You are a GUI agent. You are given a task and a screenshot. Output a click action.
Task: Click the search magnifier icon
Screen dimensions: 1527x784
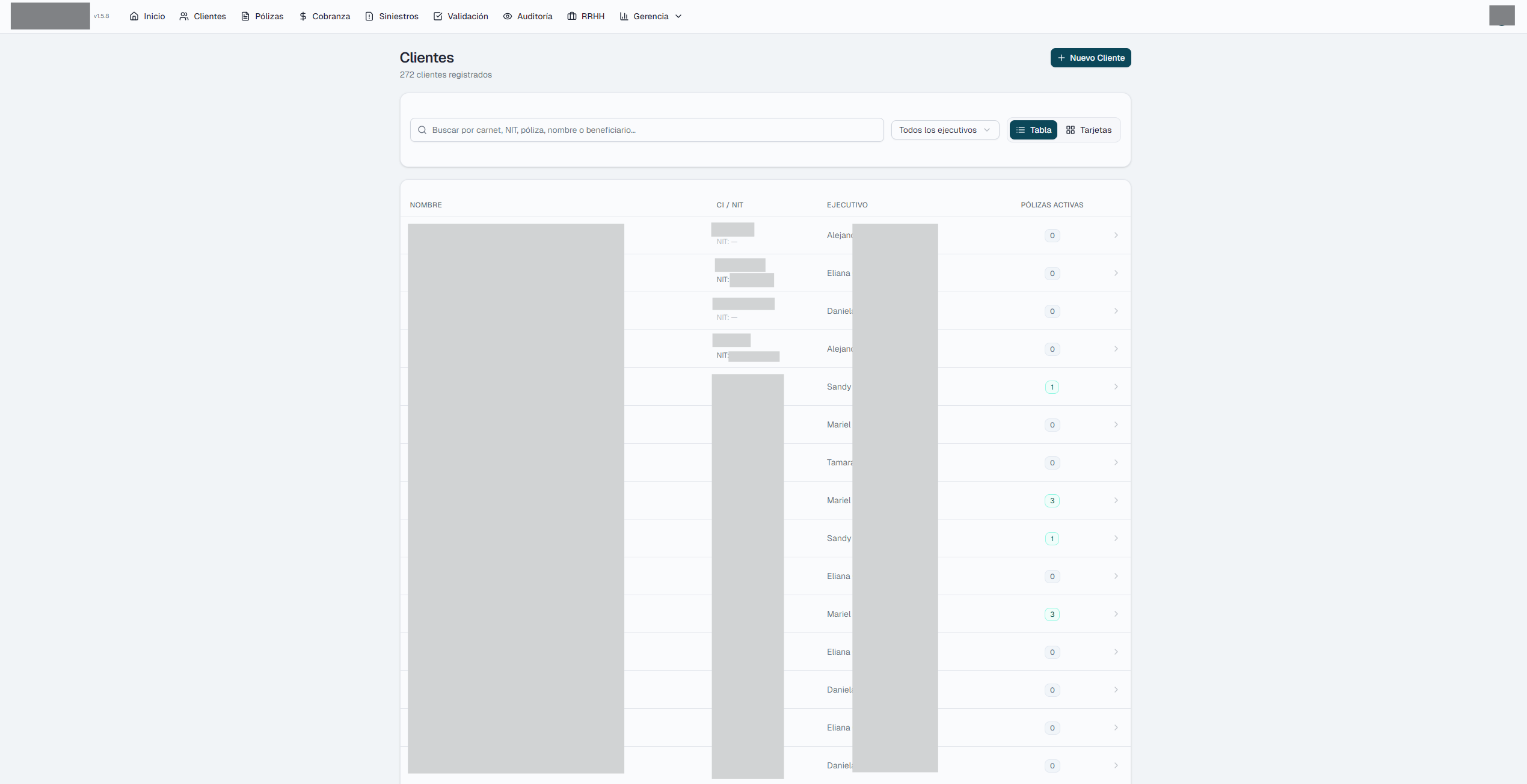[x=422, y=130]
